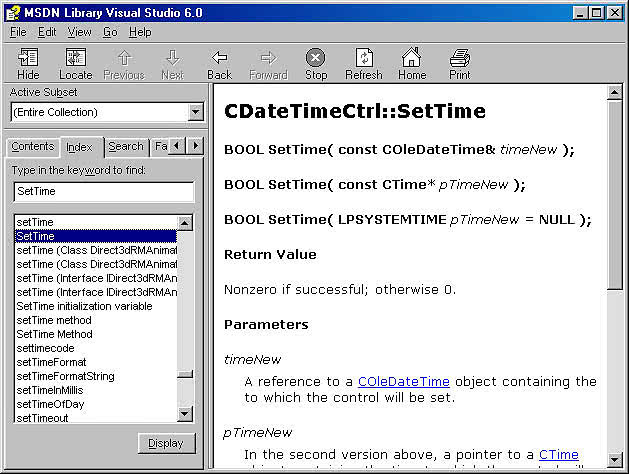Image resolution: width=629 pixels, height=474 pixels.
Task: Click 'timeNew' parameter name below the Parameters heading
Action: (x=252, y=360)
